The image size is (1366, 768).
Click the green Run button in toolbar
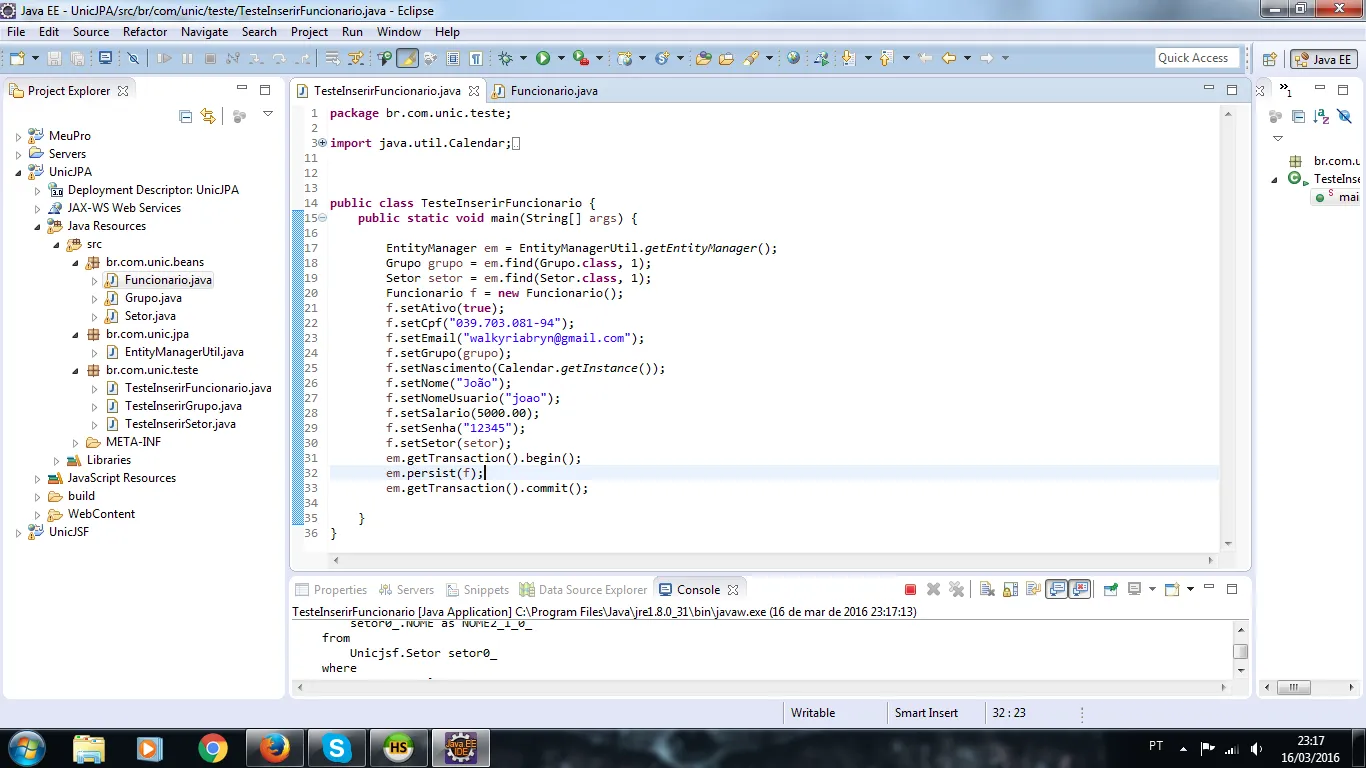tap(543, 58)
